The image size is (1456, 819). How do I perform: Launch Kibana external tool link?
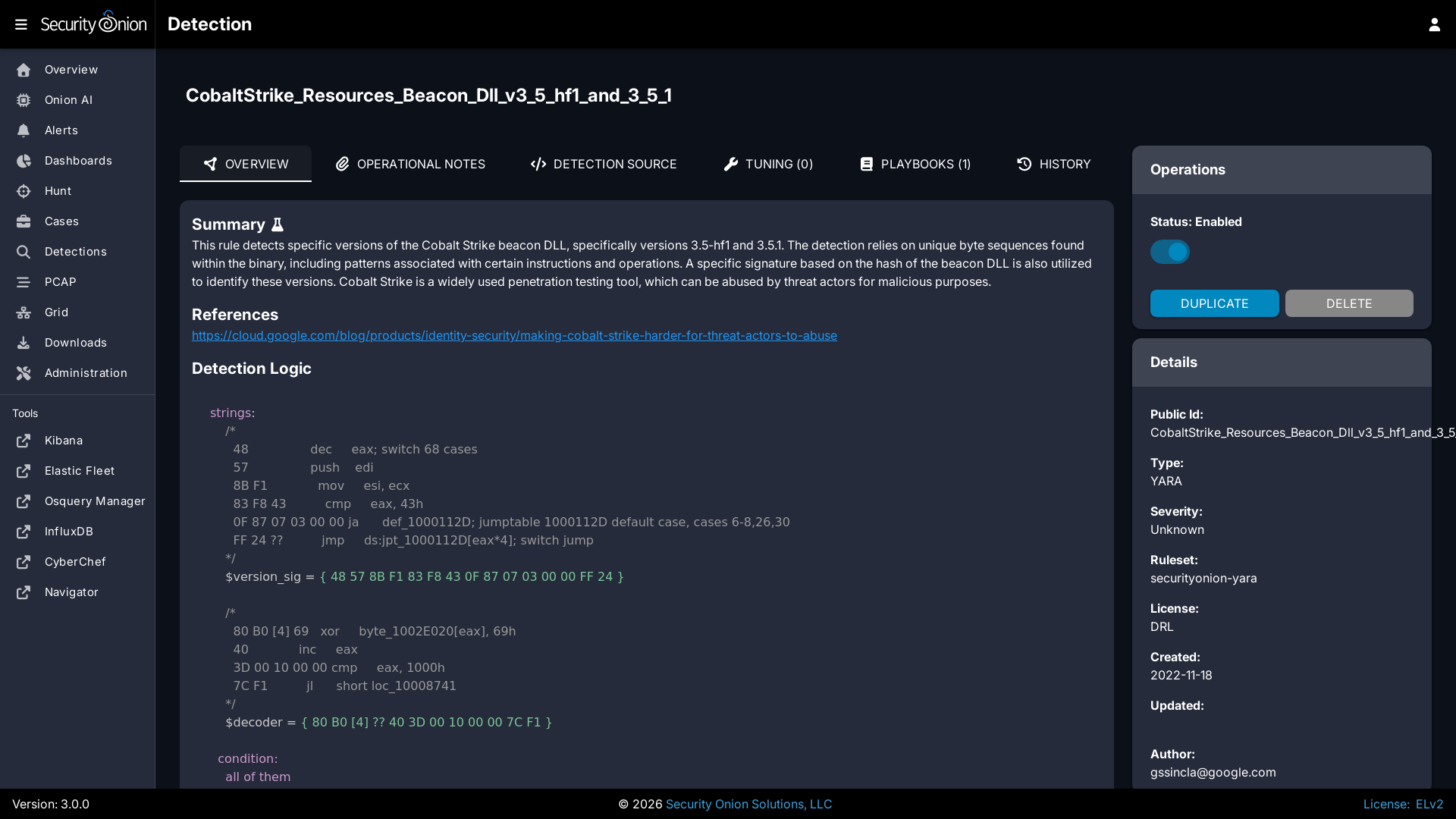(63, 441)
